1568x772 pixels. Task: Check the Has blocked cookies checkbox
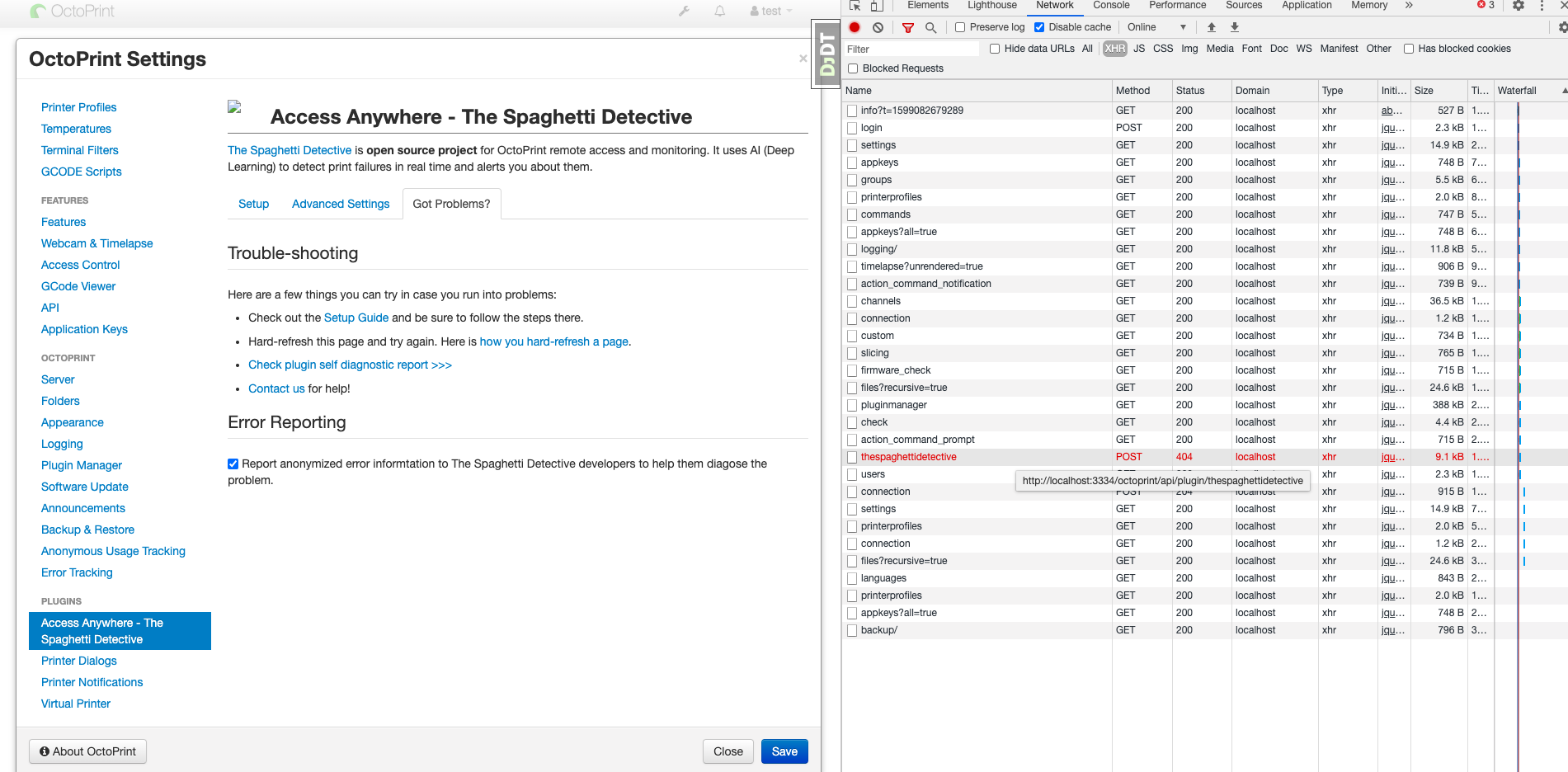click(x=1409, y=49)
